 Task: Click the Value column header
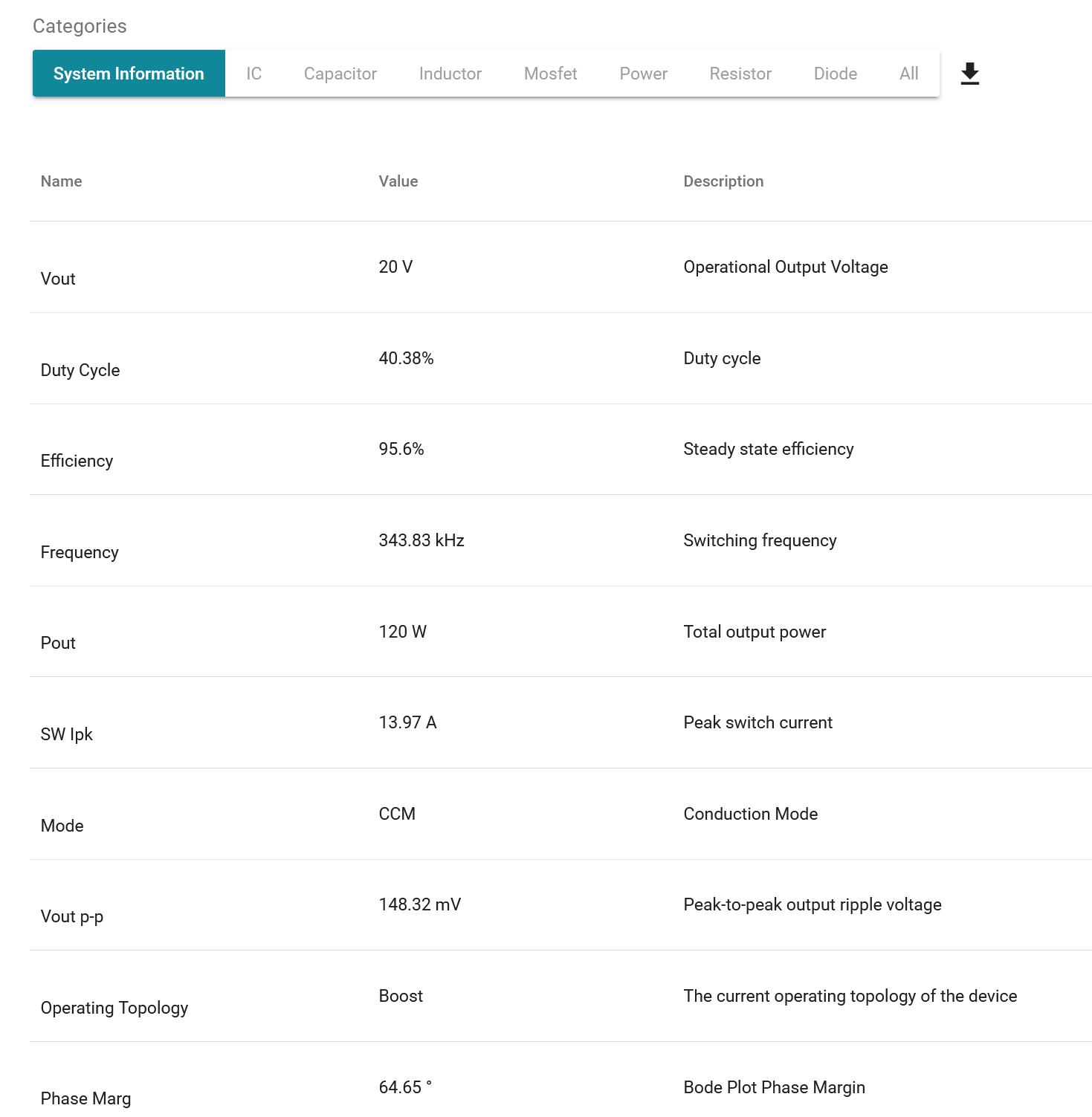pyautogui.click(x=398, y=181)
